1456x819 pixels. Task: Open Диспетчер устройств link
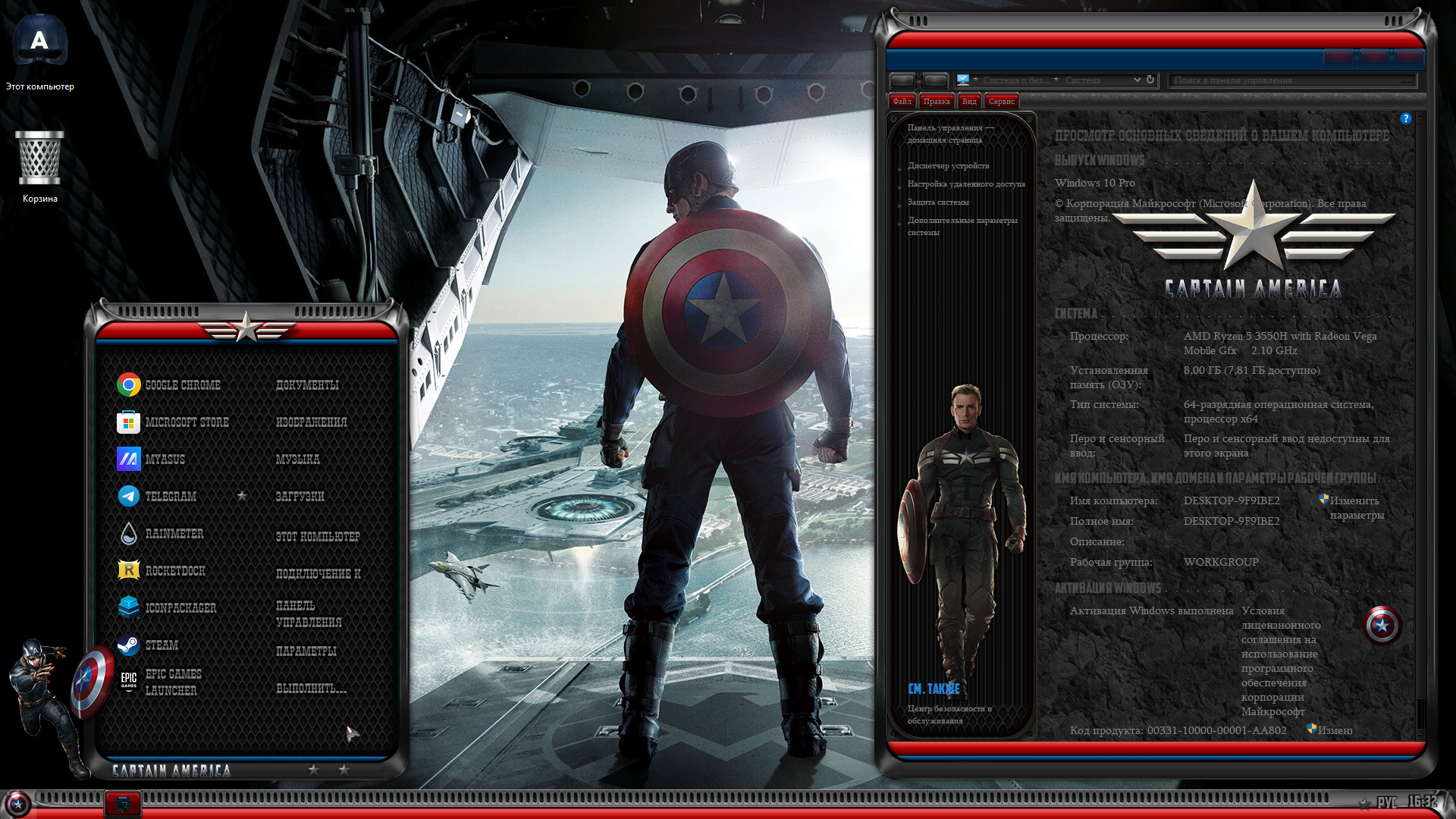click(x=948, y=165)
